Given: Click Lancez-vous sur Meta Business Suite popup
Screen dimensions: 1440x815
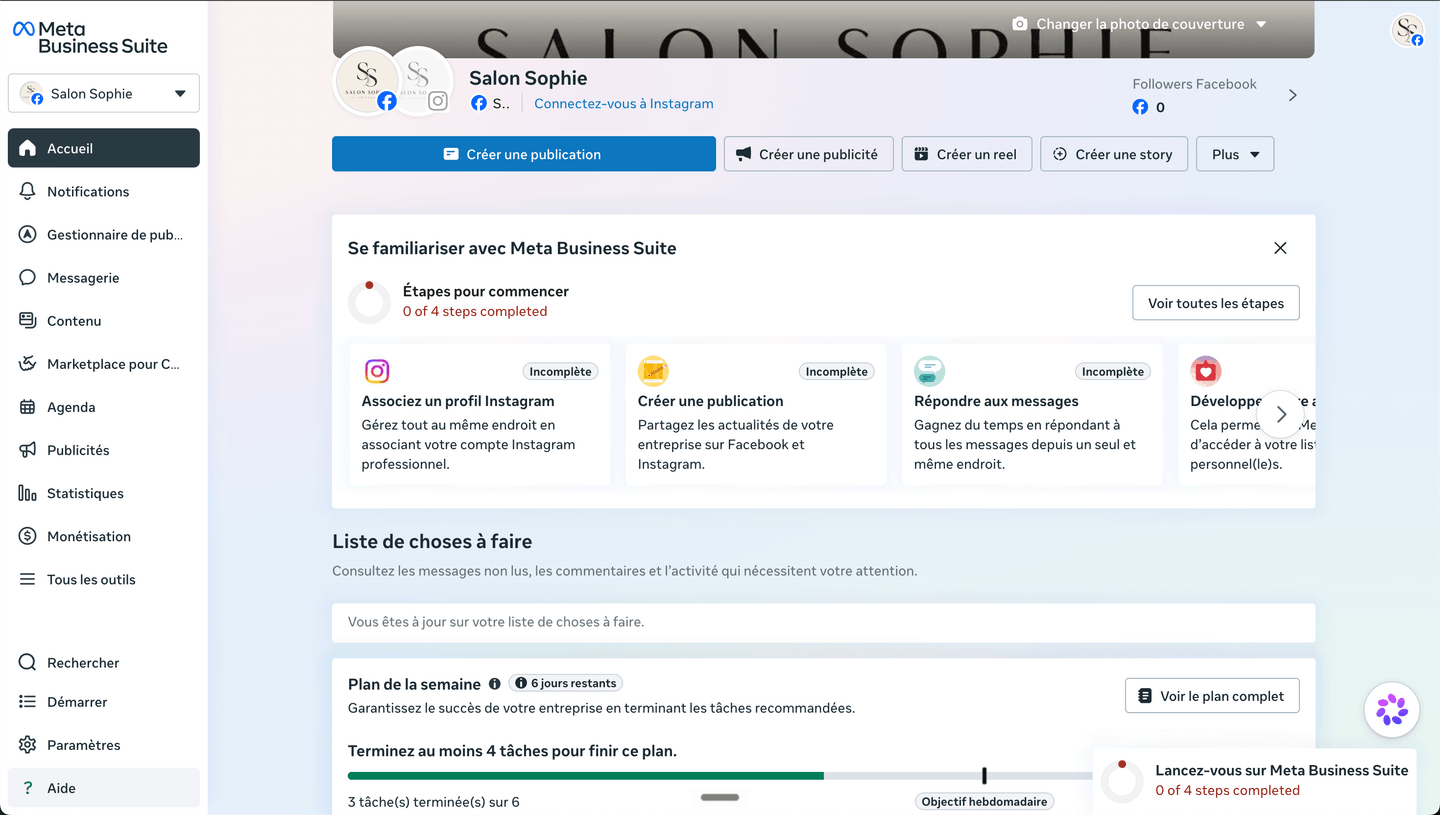Looking at the screenshot, I should (1254, 780).
